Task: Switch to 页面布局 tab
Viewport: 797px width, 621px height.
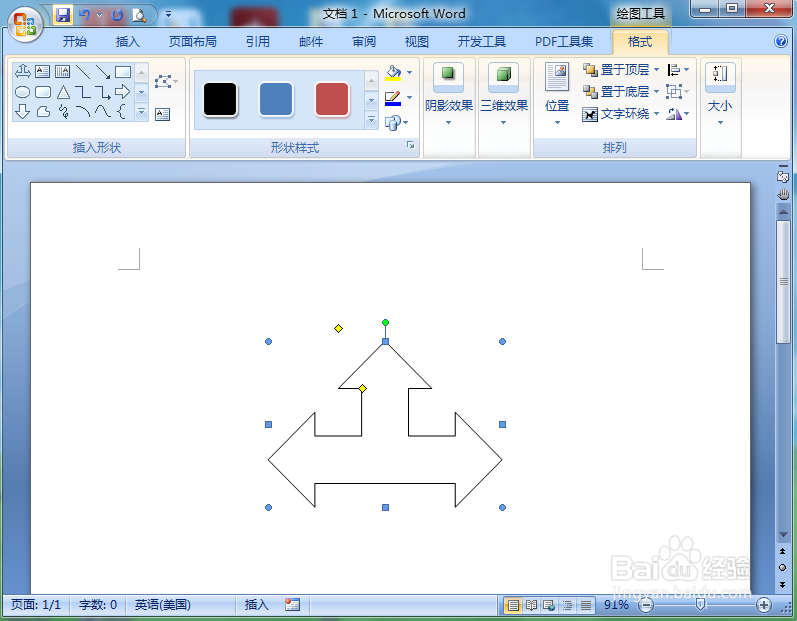Action: [x=193, y=42]
